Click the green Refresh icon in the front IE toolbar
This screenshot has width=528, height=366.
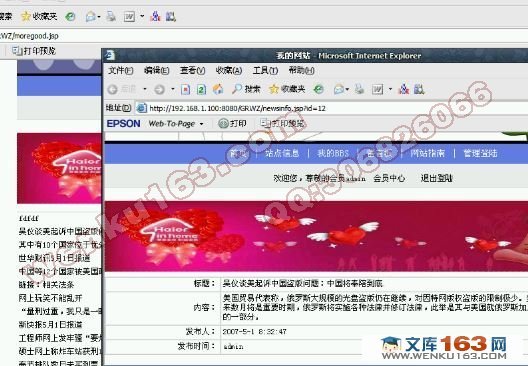201,89
